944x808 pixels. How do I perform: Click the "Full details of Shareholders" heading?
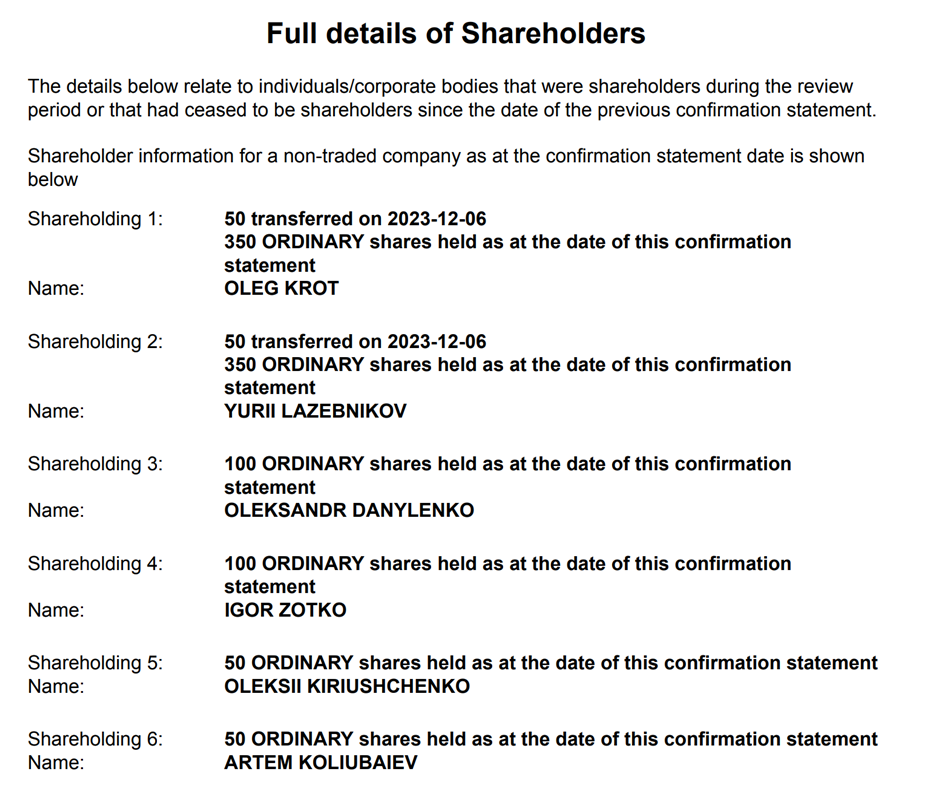click(x=455, y=34)
